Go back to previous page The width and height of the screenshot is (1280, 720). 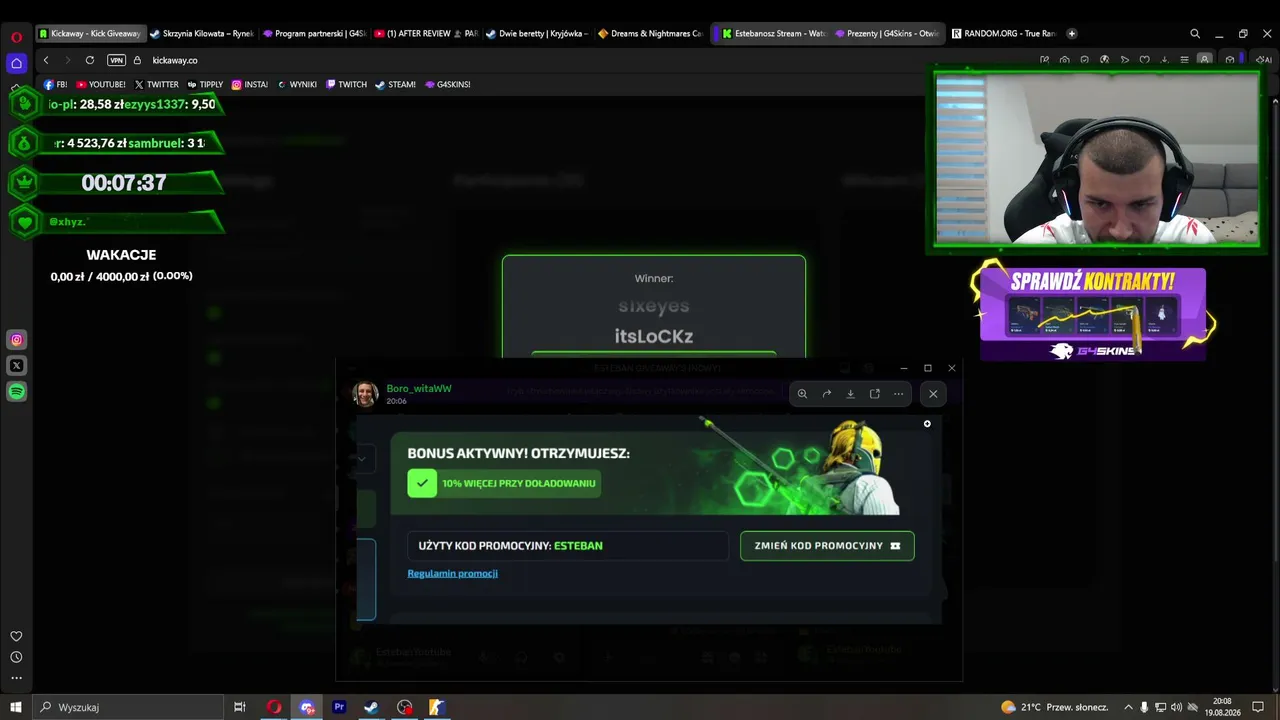(46, 60)
